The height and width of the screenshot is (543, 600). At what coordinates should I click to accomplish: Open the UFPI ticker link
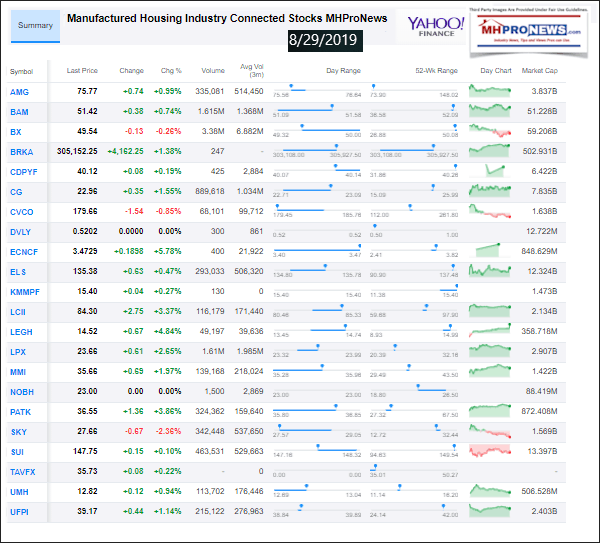[x=19, y=512]
